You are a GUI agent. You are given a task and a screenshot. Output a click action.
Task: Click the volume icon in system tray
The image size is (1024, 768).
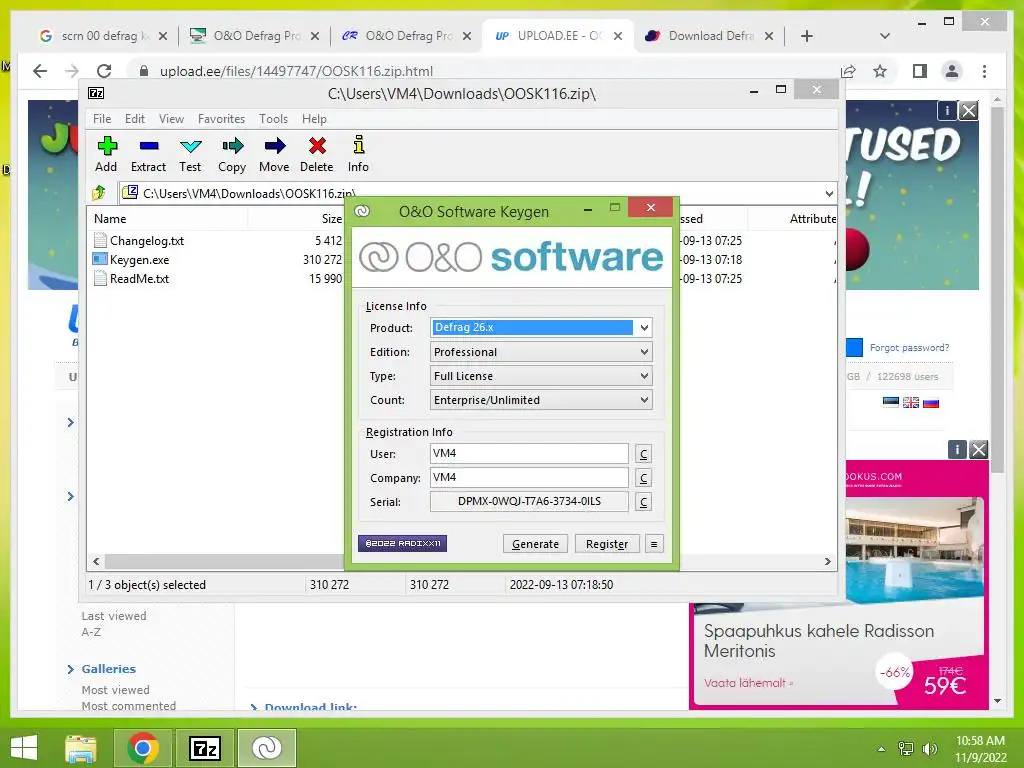[x=930, y=748]
